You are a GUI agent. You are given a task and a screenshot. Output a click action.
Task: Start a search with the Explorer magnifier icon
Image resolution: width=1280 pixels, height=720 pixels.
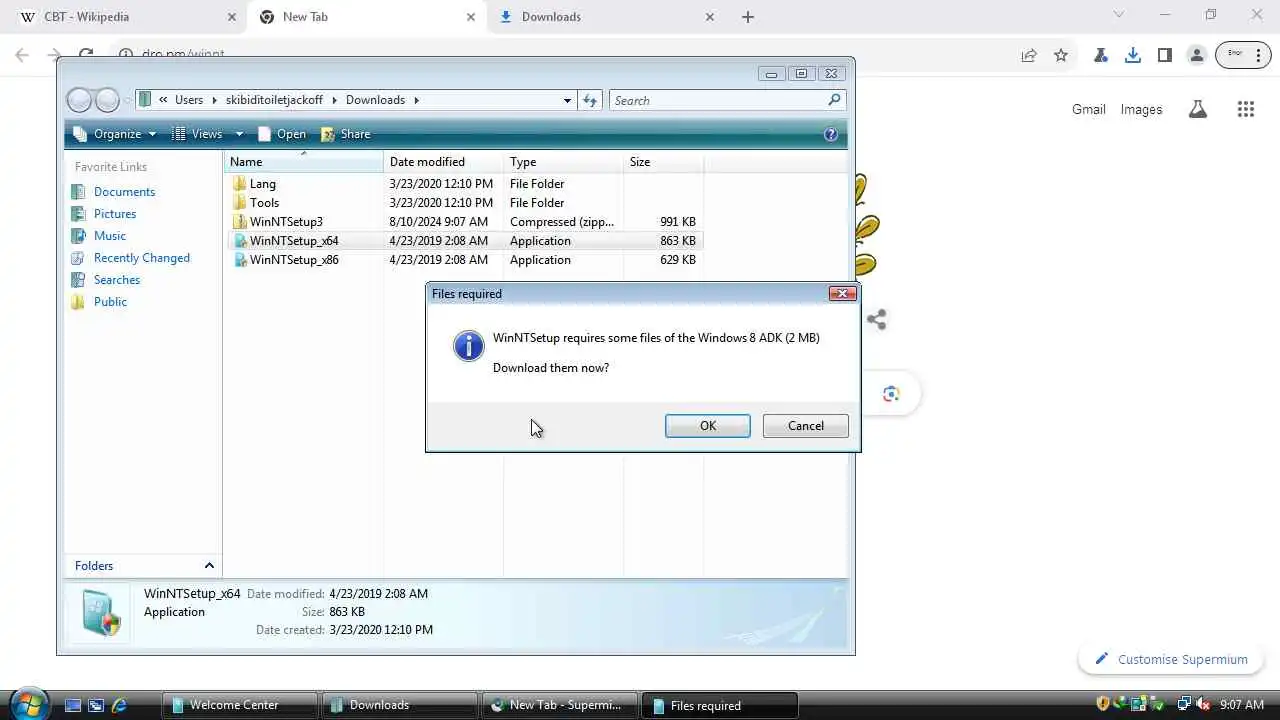(x=834, y=100)
